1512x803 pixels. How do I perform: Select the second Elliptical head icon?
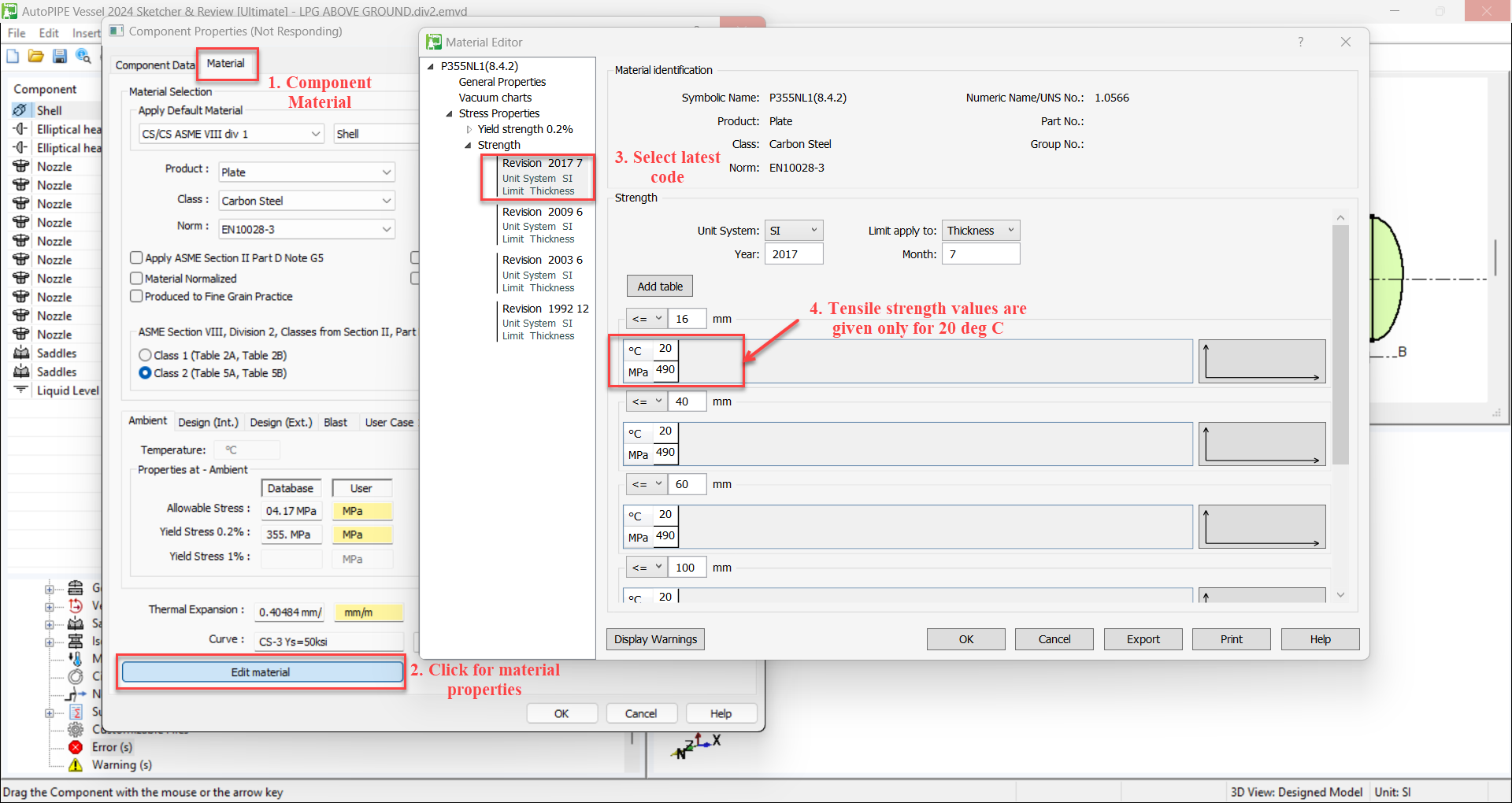click(x=20, y=148)
